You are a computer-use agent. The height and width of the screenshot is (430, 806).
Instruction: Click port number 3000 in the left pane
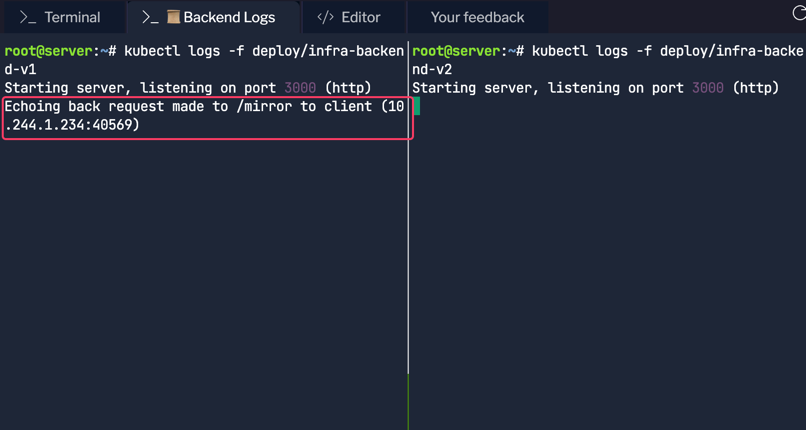299,88
